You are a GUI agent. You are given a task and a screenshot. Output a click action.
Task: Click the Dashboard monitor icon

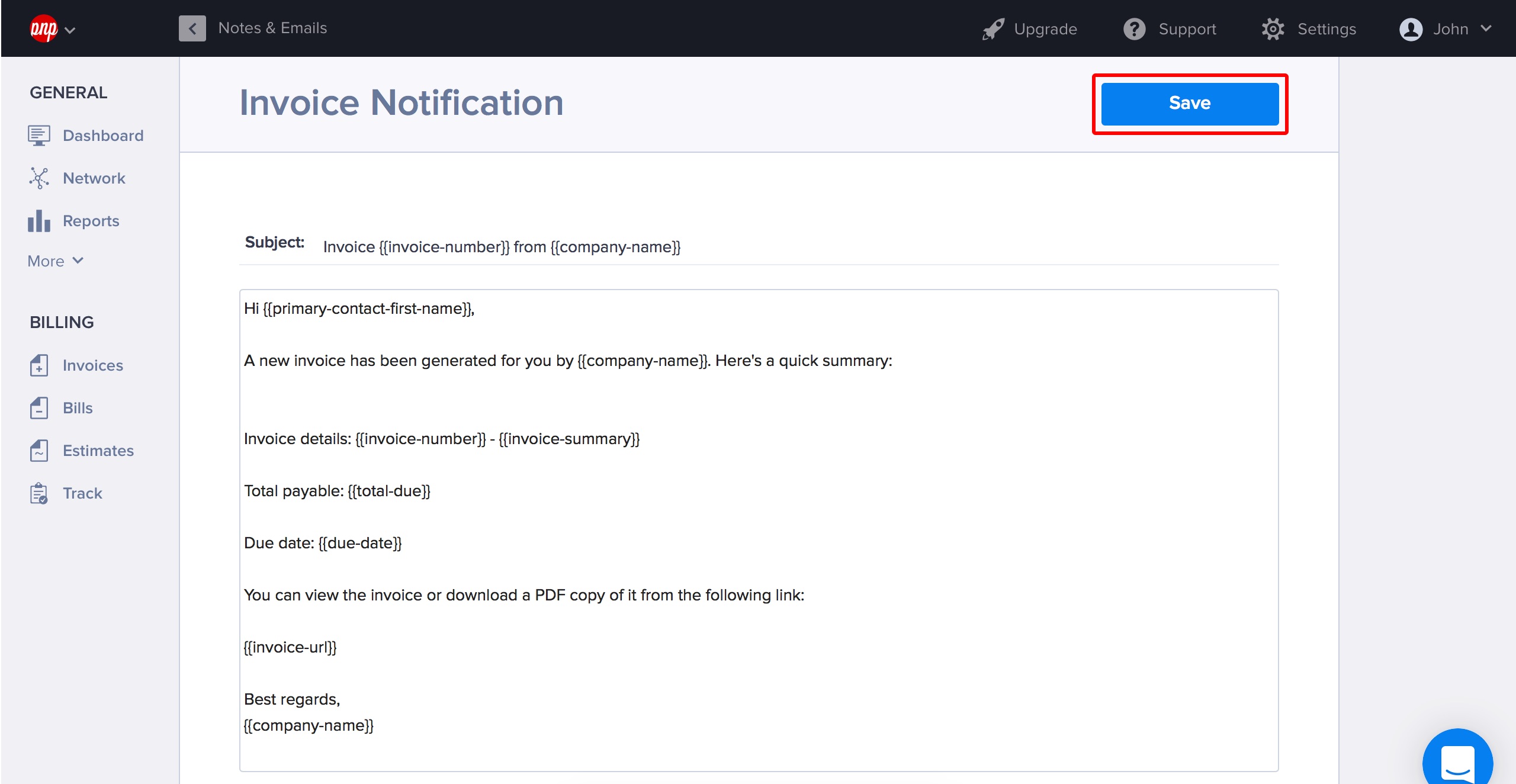[38, 136]
